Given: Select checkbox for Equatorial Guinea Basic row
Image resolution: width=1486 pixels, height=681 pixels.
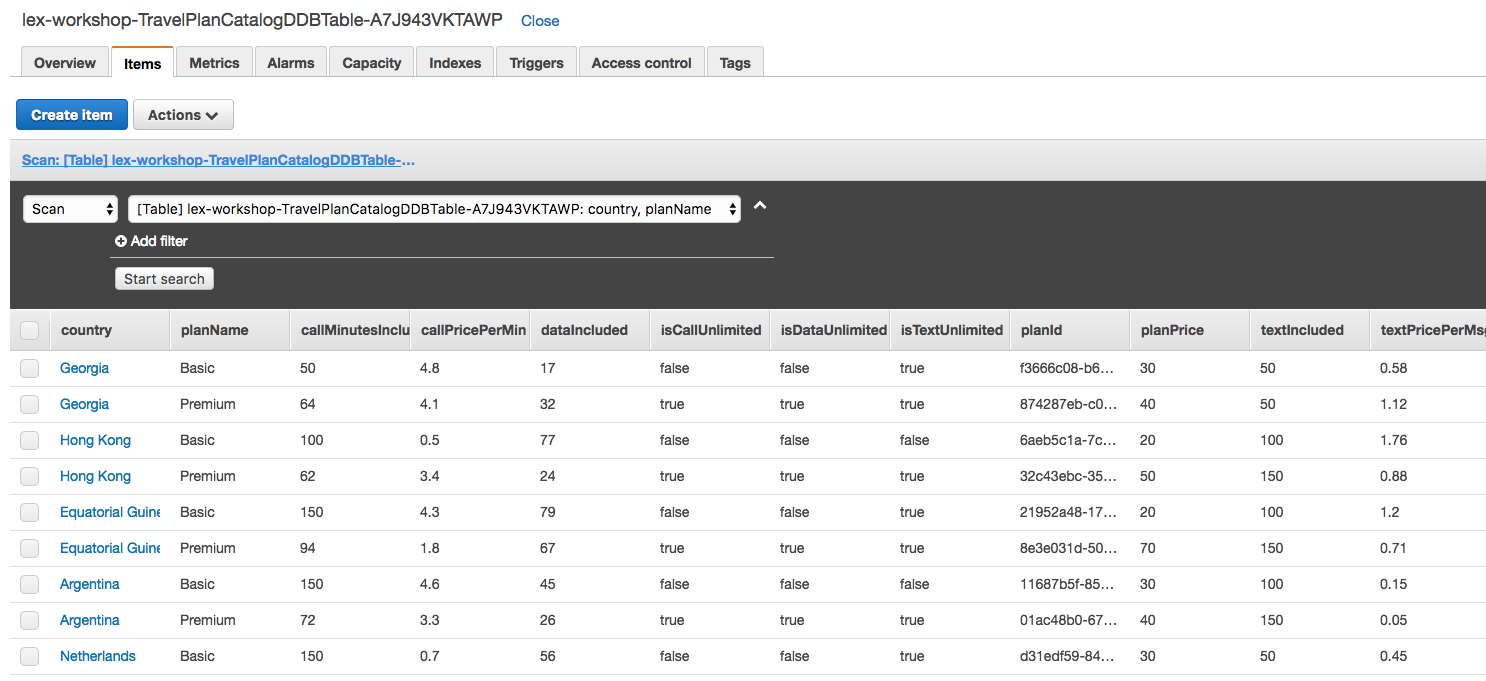Looking at the screenshot, I should click(x=29, y=512).
